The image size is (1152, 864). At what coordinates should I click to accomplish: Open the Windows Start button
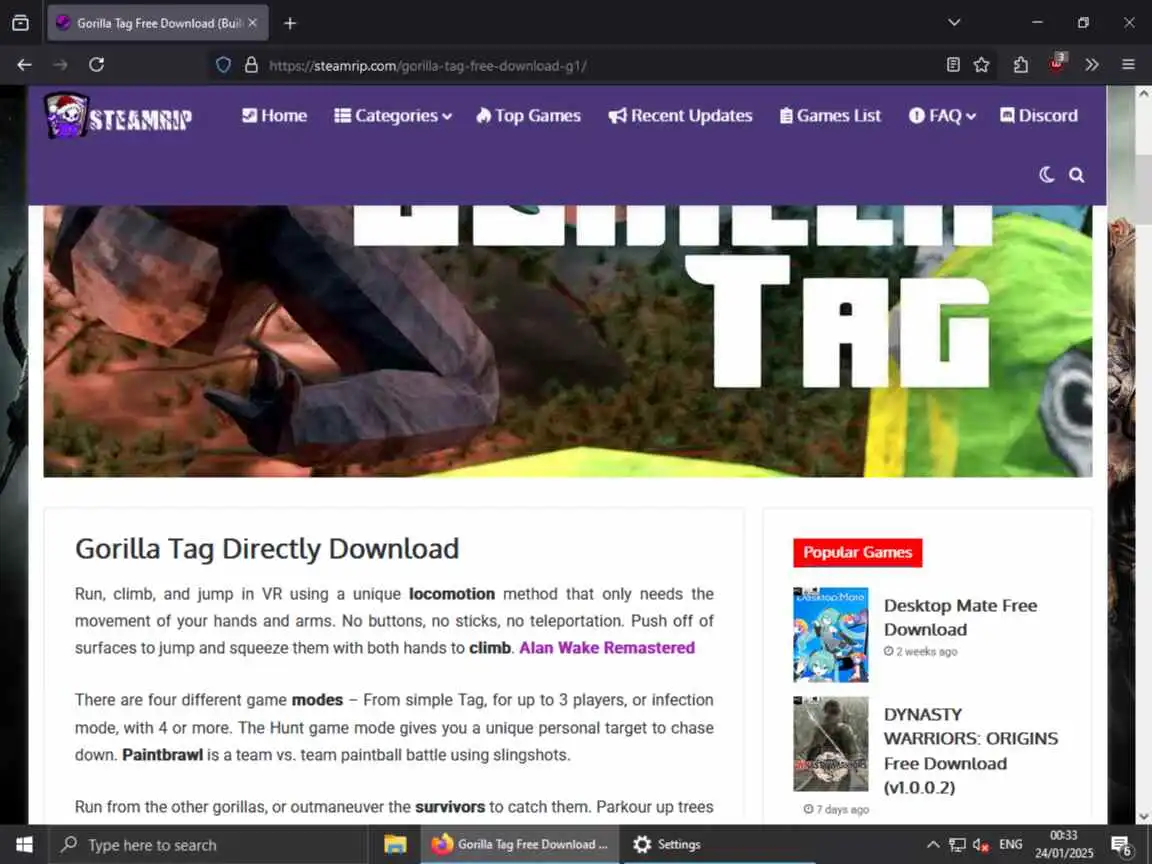pyautogui.click(x=24, y=845)
